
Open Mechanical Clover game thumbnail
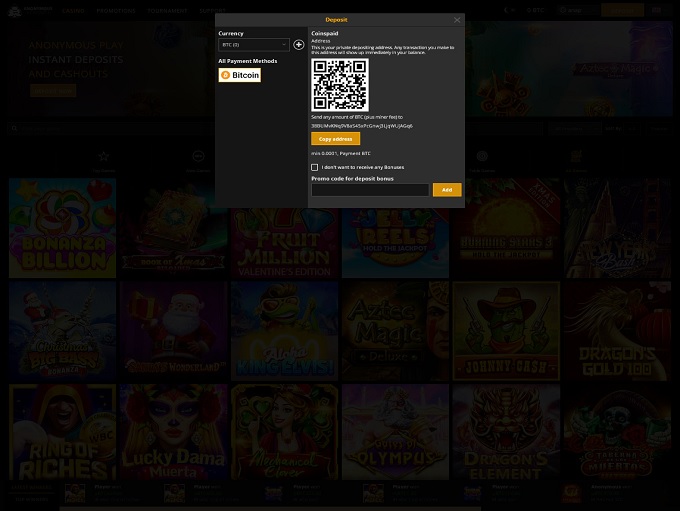coord(284,432)
